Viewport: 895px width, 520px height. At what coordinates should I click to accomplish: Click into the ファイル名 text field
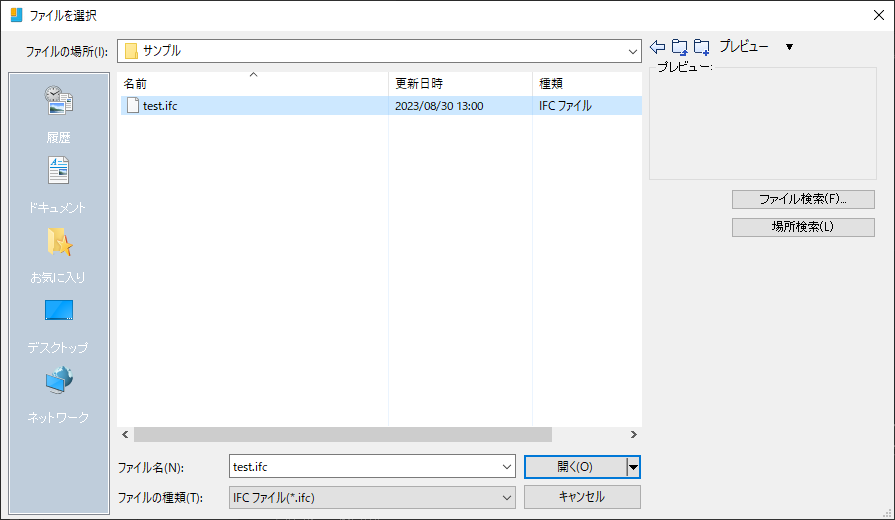click(365, 467)
